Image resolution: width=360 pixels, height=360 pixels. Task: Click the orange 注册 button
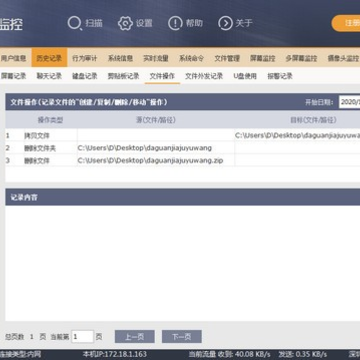click(x=346, y=23)
